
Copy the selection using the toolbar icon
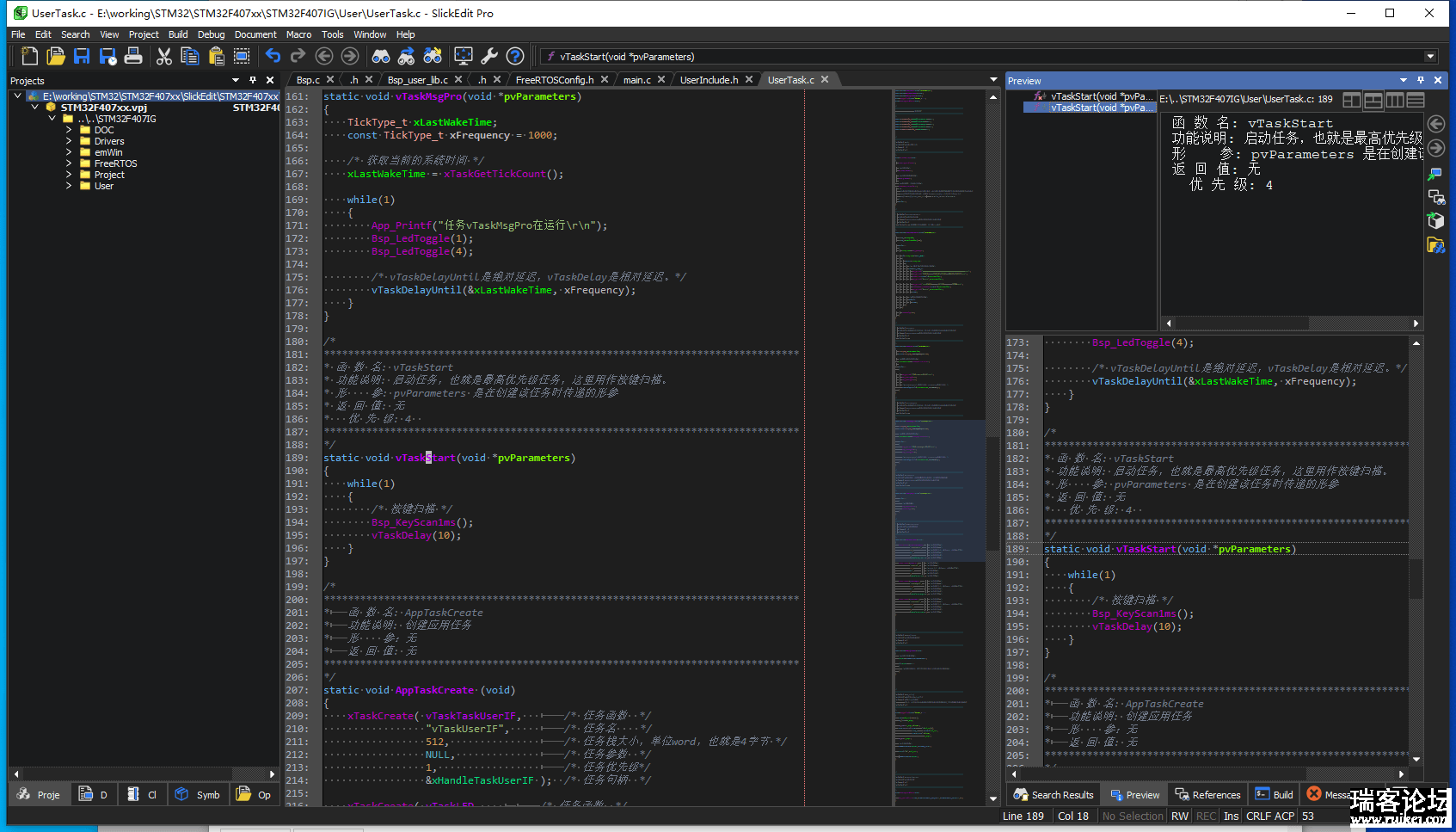(x=190, y=56)
